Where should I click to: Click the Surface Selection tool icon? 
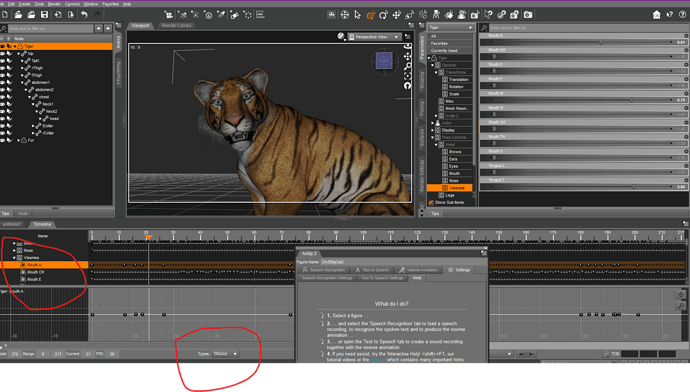[x=449, y=15]
